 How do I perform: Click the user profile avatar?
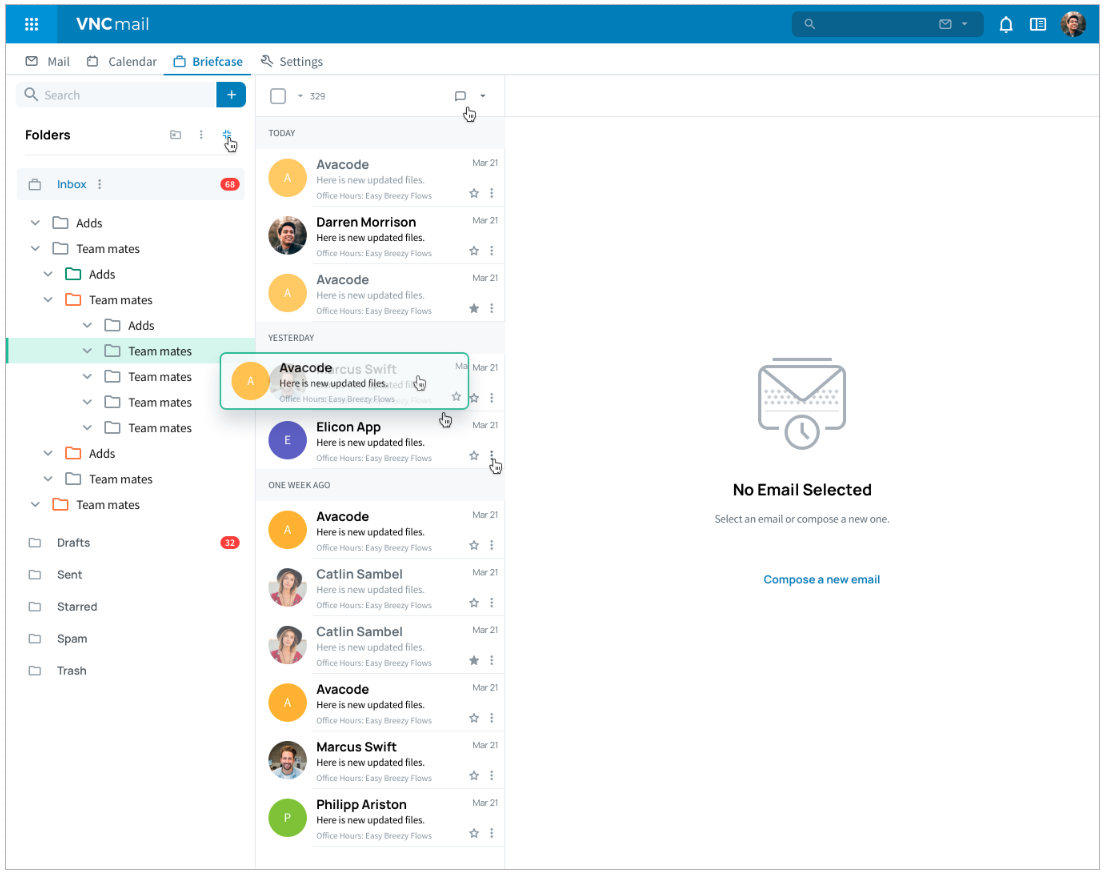(1073, 24)
